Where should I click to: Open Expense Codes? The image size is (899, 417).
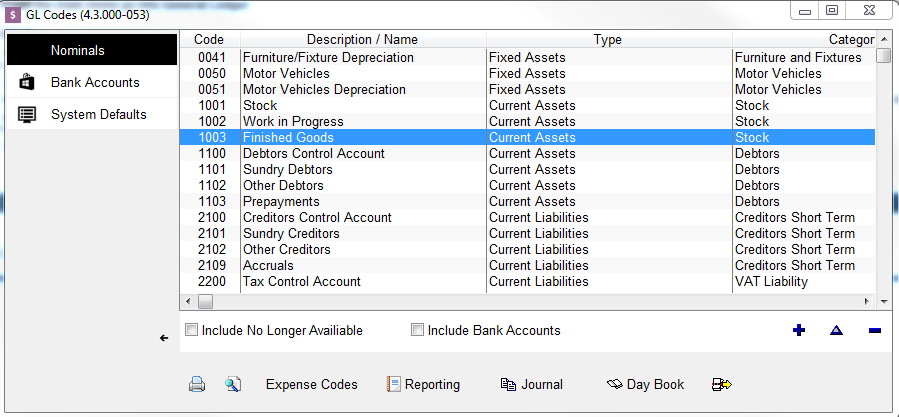(312, 384)
